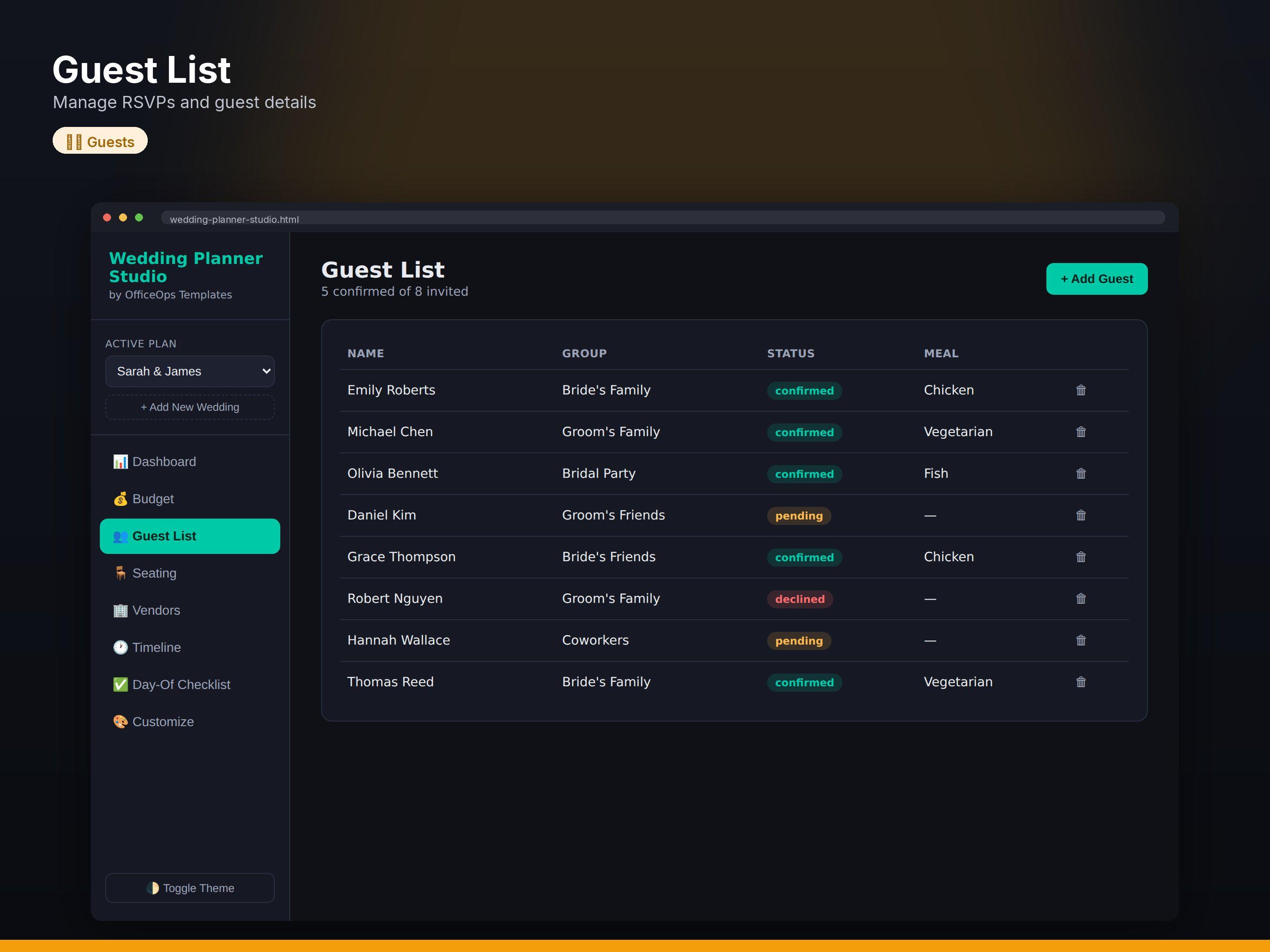Click the Wedding Planner Studio title
Viewport: 1270px width, 952px height.
click(x=186, y=268)
